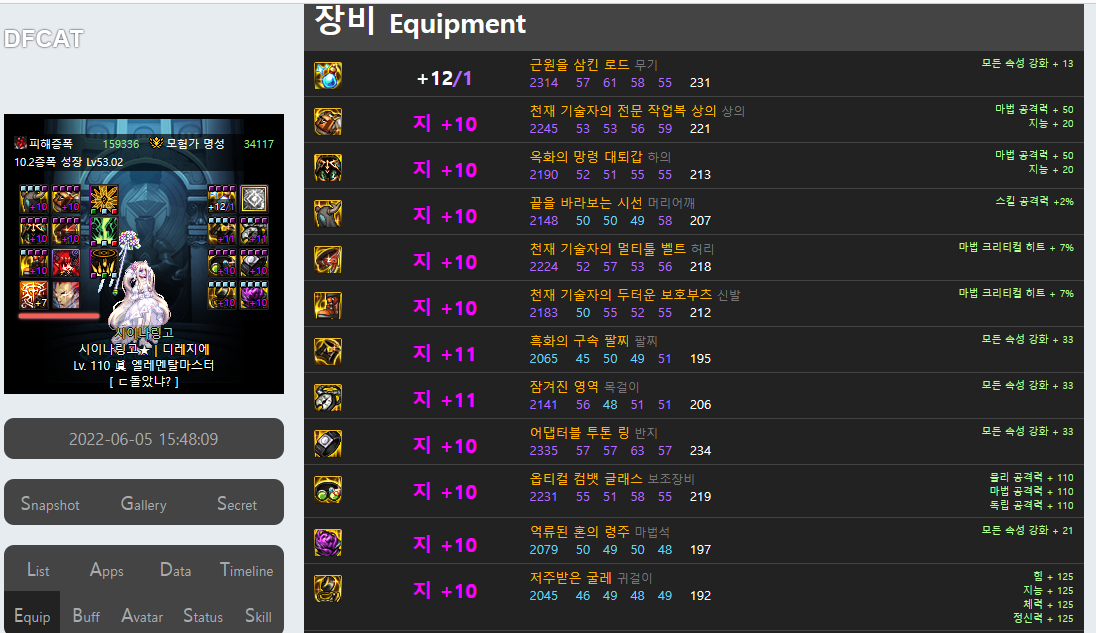The image size is (1096, 633).
Task: Open the Timeline section
Action: coord(246,570)
